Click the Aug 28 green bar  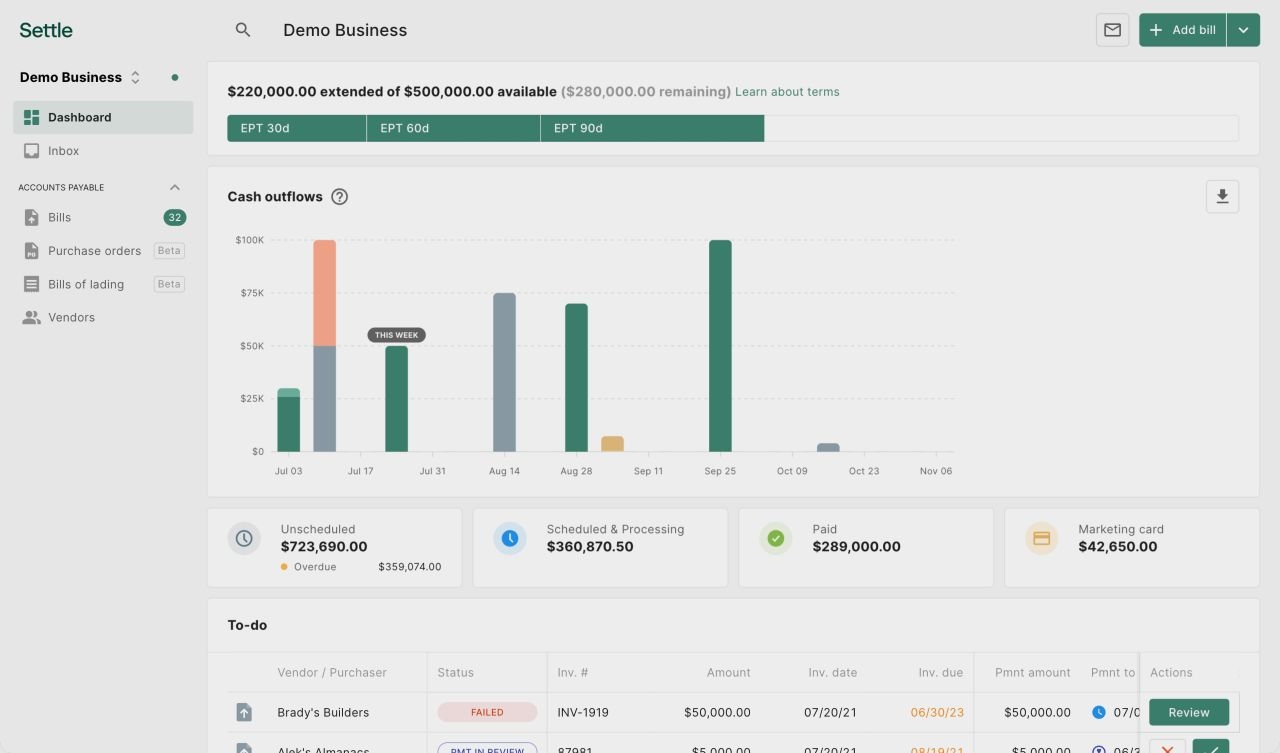click(576, 378)
